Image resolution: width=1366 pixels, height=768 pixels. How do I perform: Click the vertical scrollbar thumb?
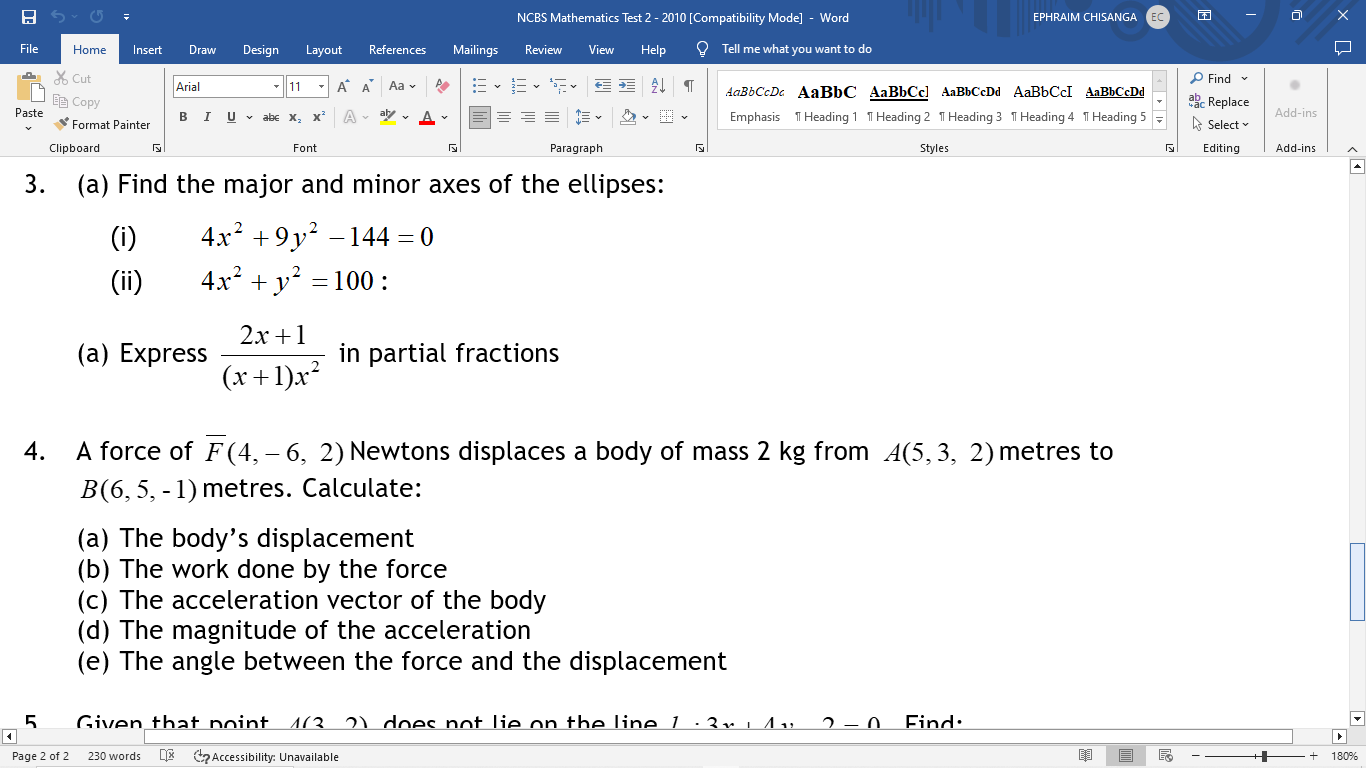point(1357,582)
